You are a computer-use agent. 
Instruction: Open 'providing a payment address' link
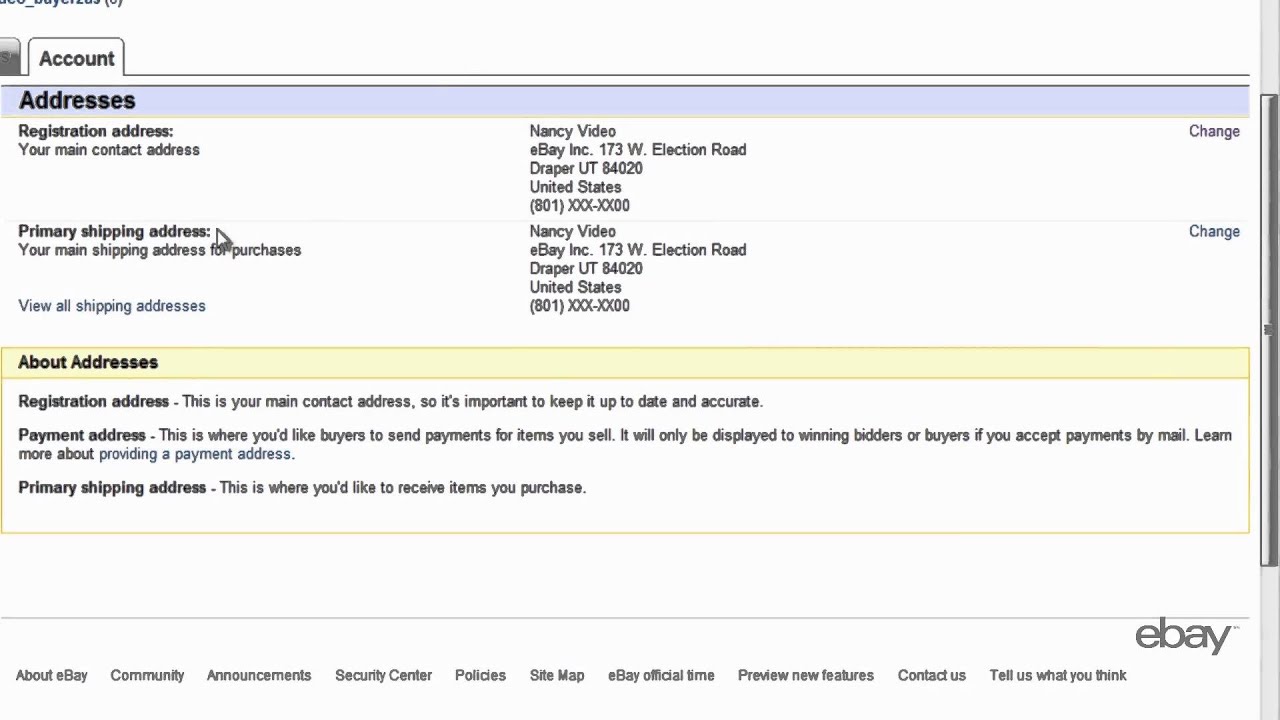195,454
